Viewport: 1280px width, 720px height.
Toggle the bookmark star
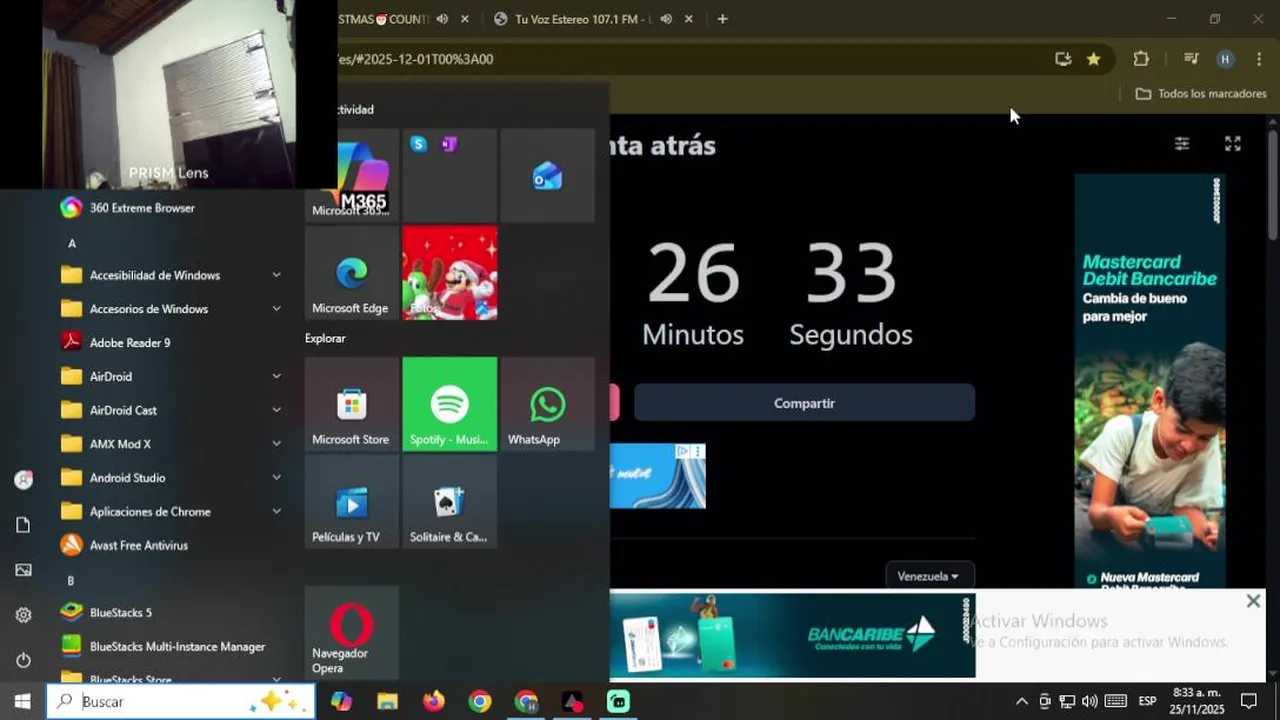(1094, 59)
